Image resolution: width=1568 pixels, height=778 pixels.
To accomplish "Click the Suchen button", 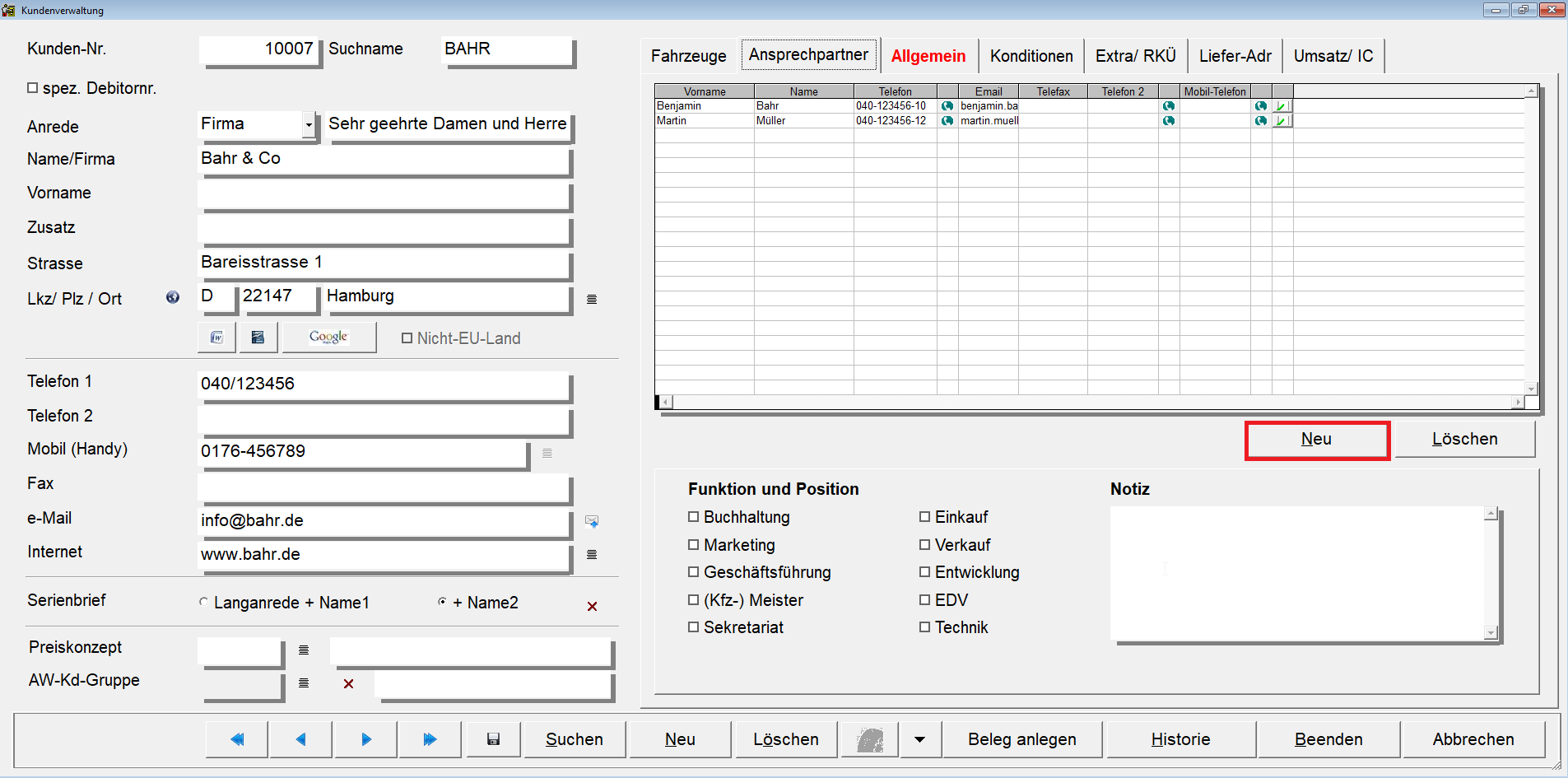I will [575, 739].
